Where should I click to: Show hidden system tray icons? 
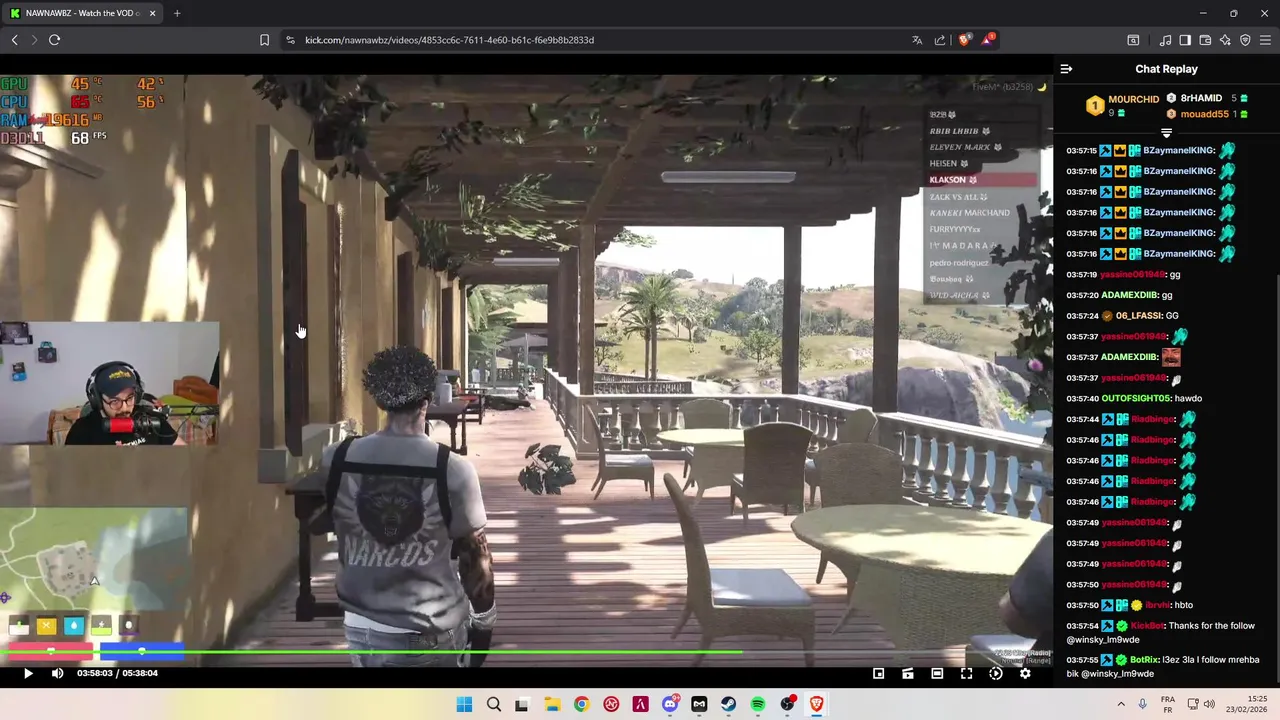point(1120,704)
